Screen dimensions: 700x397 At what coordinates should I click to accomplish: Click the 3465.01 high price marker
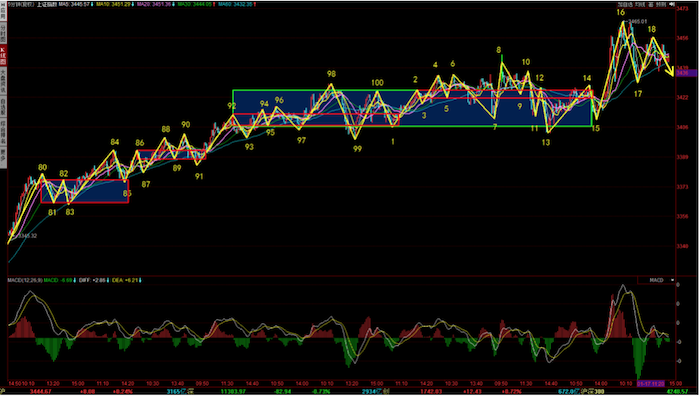pos(637,21)
